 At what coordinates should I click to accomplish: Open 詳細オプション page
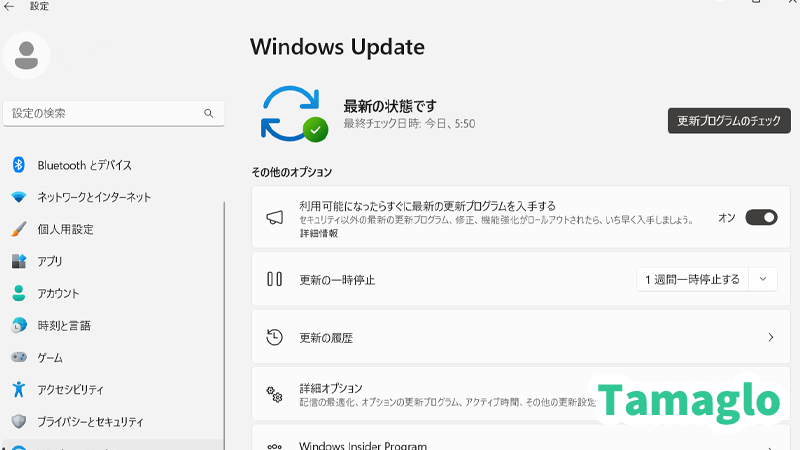521,394
